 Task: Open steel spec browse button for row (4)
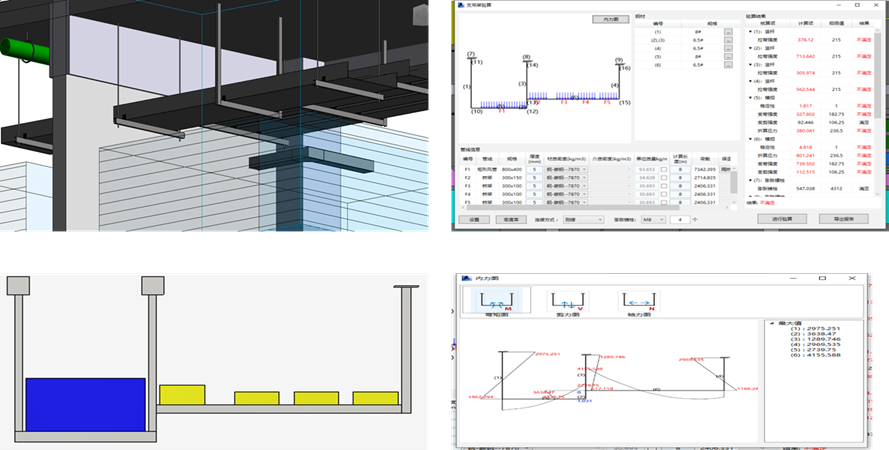(x=727, y=49)
